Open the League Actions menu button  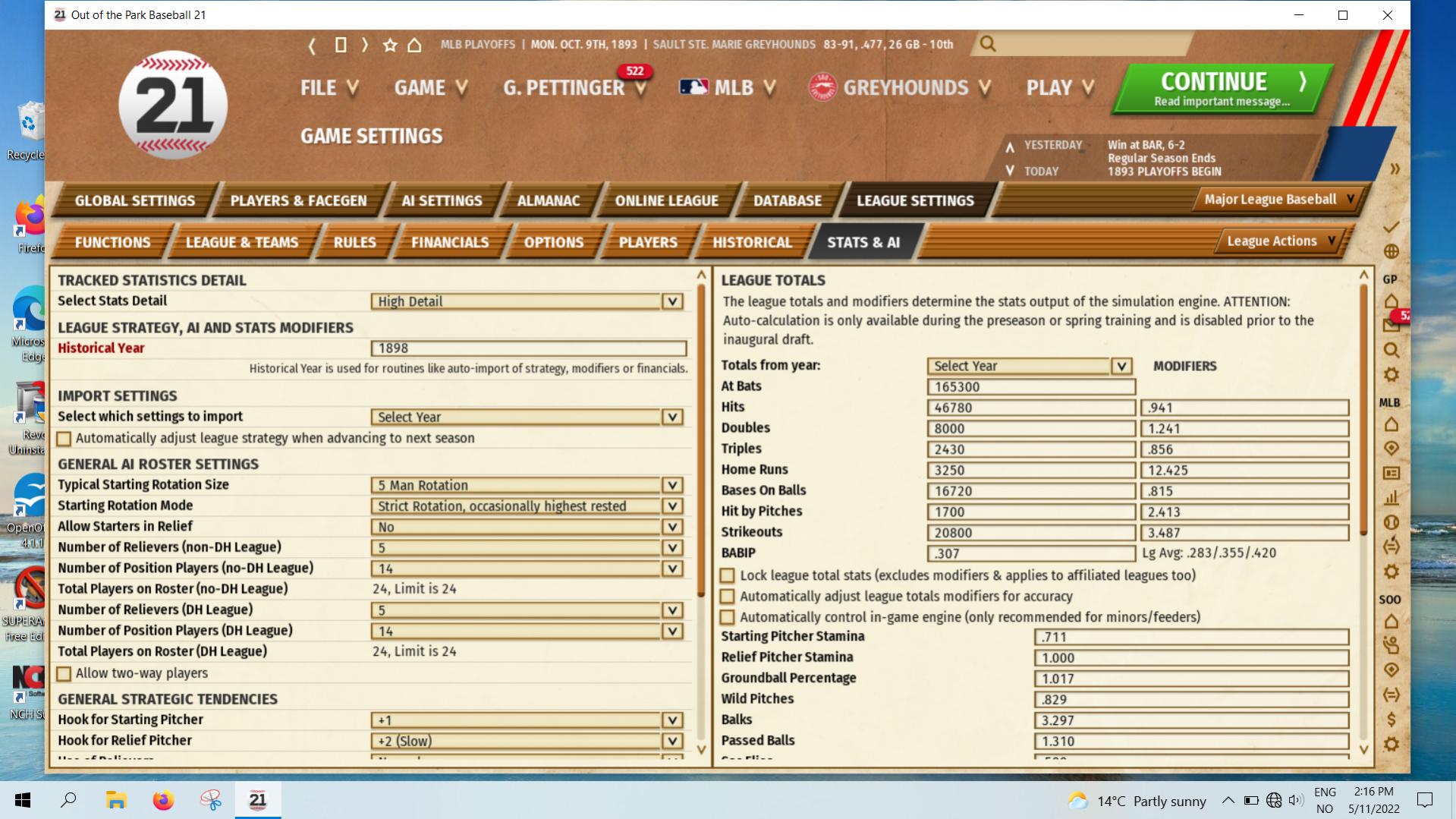coord(1280,241)
